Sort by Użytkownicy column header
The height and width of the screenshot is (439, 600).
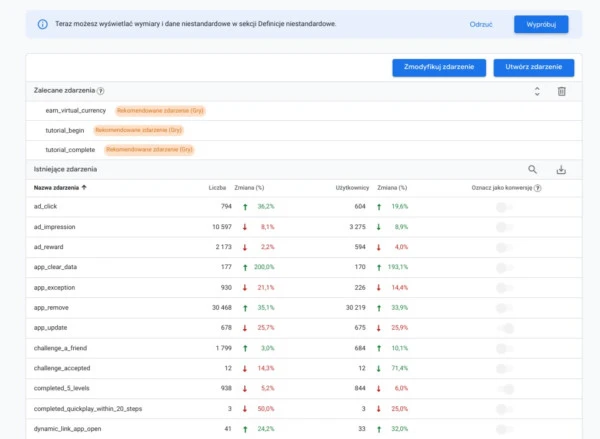click(x=352, y=188)
